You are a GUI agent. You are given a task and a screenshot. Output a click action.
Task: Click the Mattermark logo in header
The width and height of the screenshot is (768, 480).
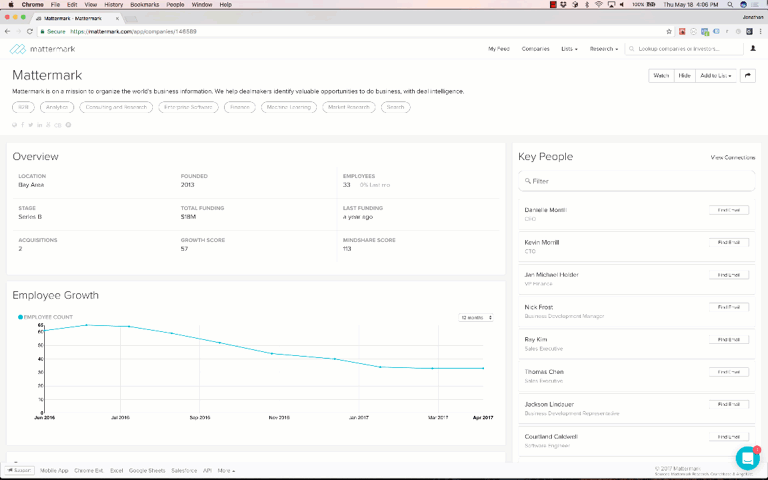pos(42,49)
